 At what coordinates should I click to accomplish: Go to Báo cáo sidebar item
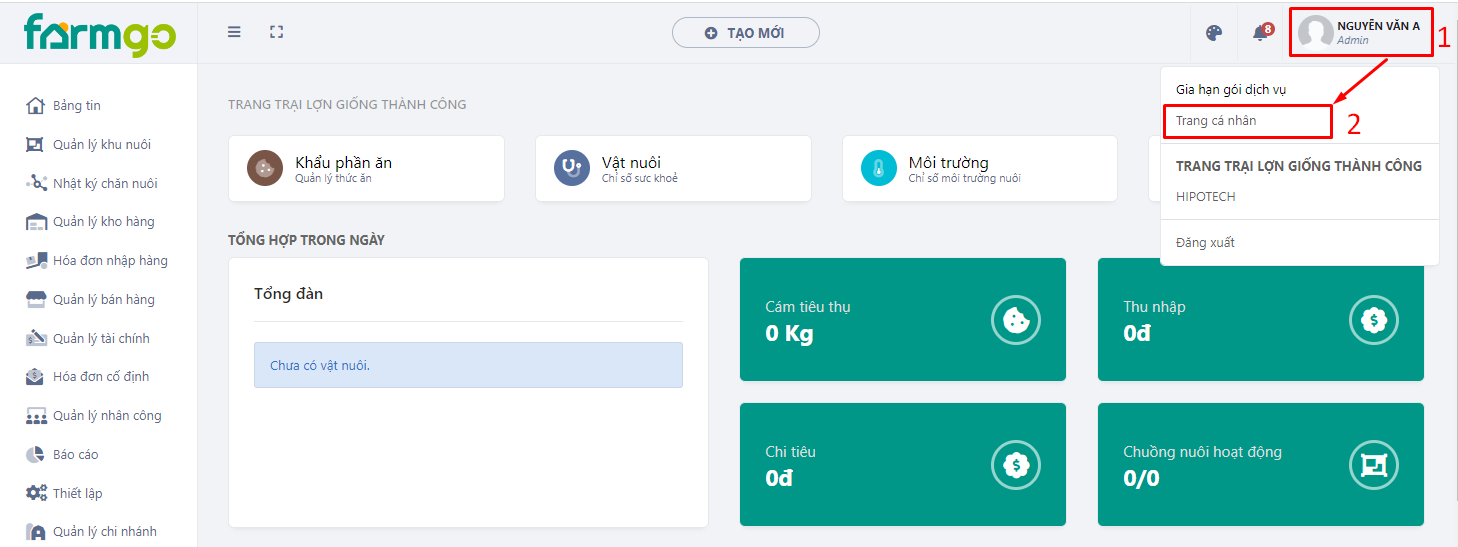62,455
